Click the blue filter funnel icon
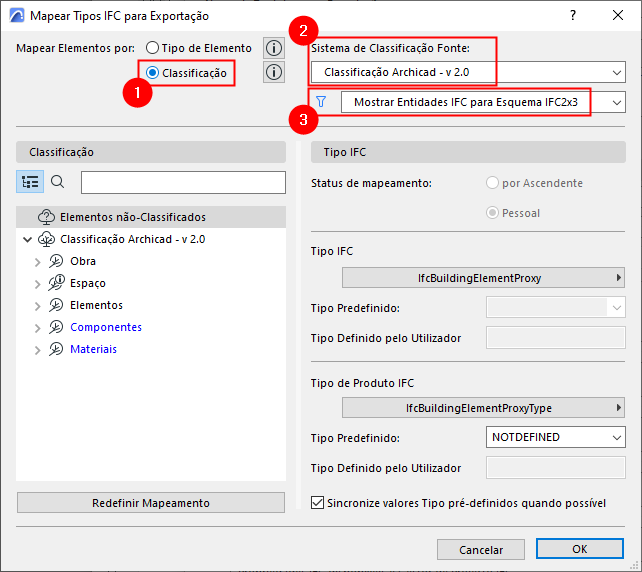This screenshot has height=572, width=642. pos(321,102)
